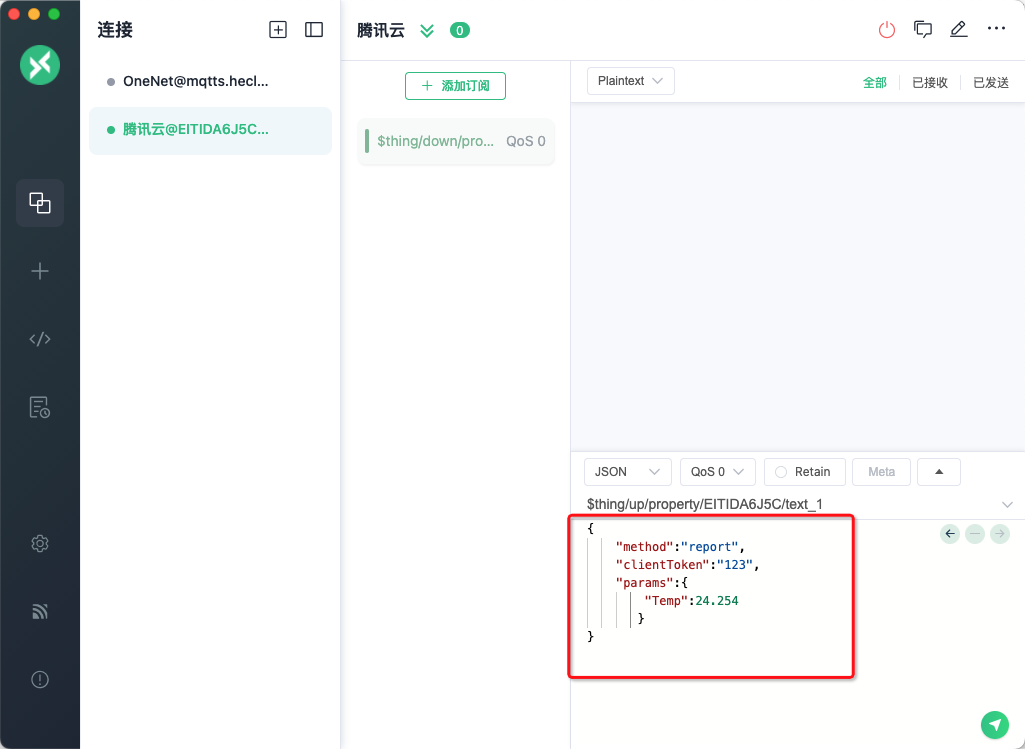This screenshot has height=749, width=1025.
Task: Switch to 已发送 messages tab
Action: click(x=991, y=83)
